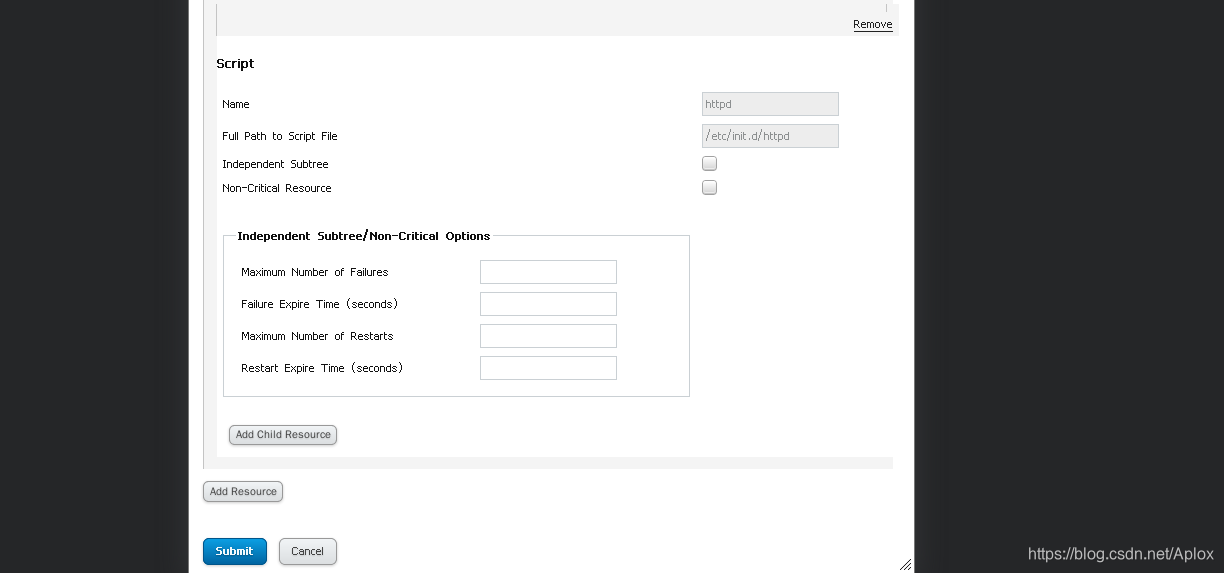This screenshot has width=1224, height=573.
Task: Click the Restart Expire Time (seconds) label
Action: point(322,368)
